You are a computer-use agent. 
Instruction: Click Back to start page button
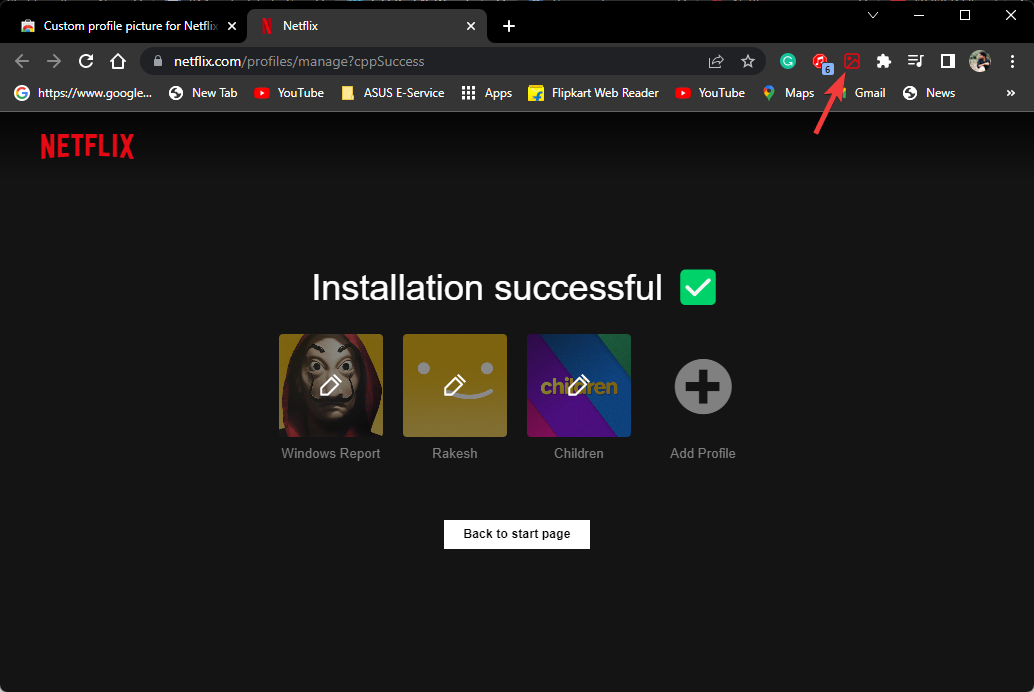click(516, 534)
